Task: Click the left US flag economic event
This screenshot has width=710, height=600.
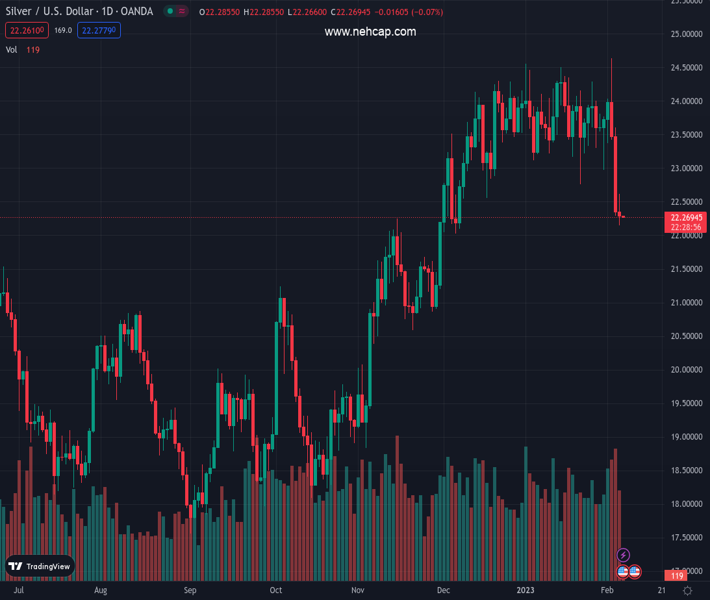Action: tap(622, 571)
